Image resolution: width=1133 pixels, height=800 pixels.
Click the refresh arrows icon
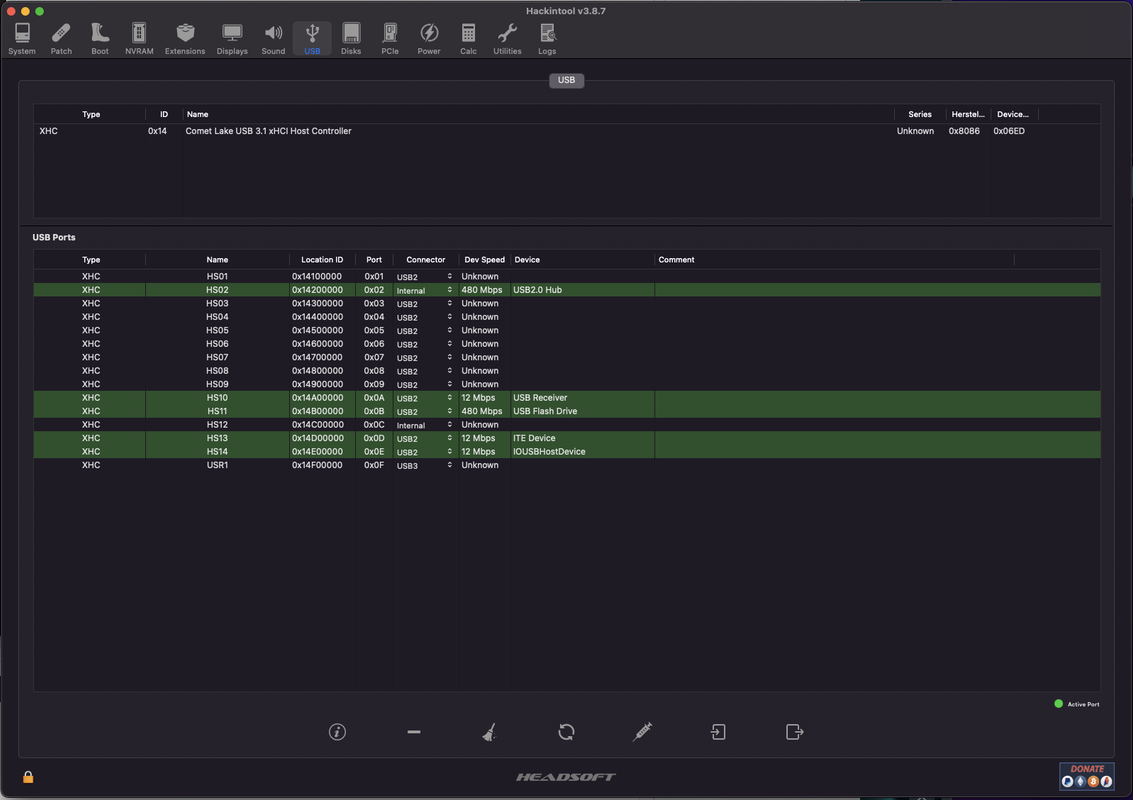click(566, 732)
